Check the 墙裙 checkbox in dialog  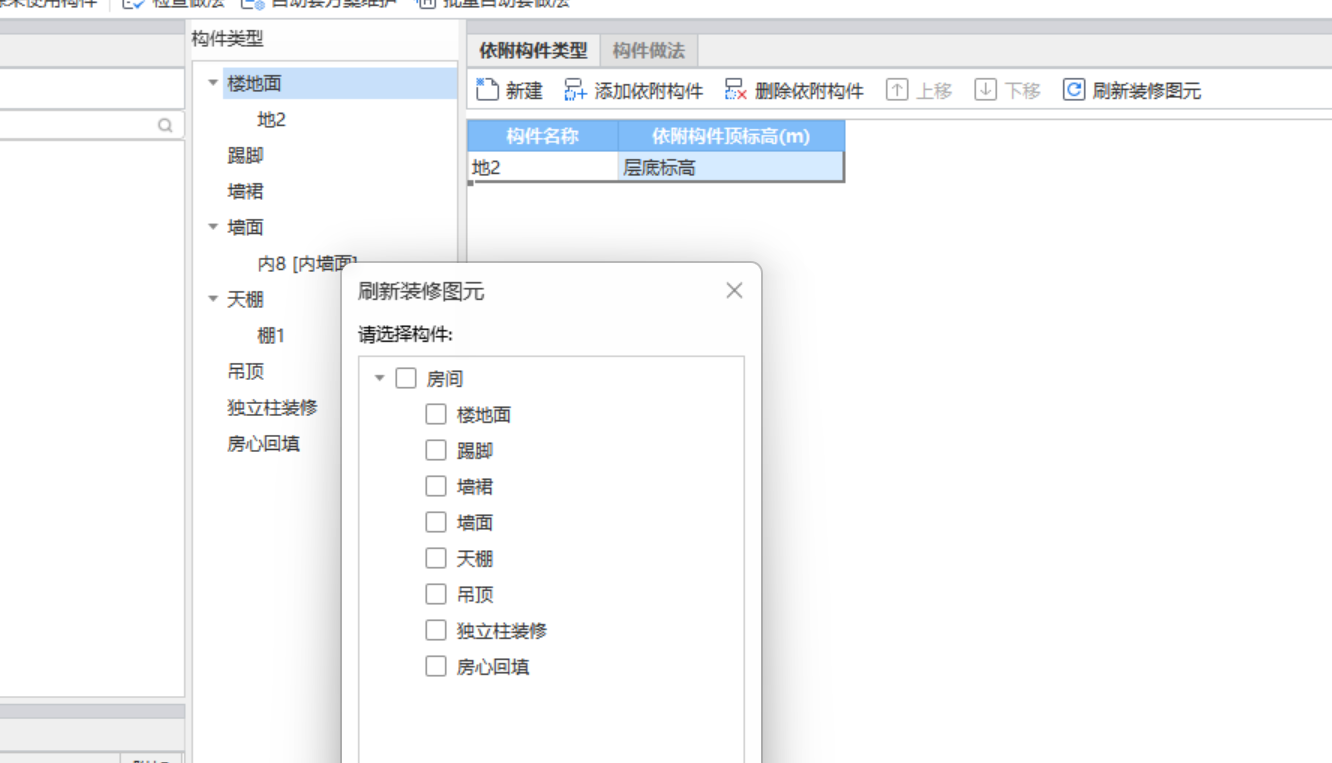point(436,486)
